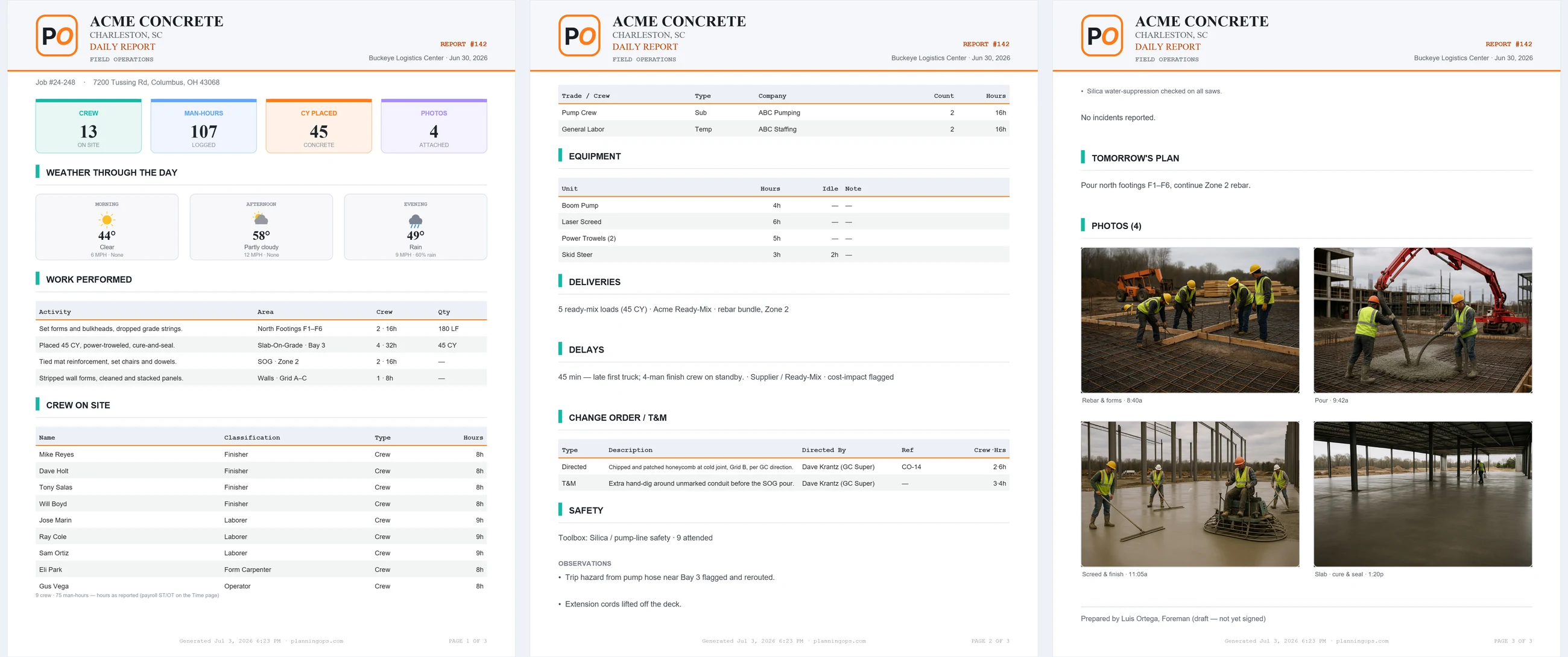Click the Toolbox Silica pump-line safety line
Image resolution: width=1568 pixels, height=657 pixels.
(635, 538)
